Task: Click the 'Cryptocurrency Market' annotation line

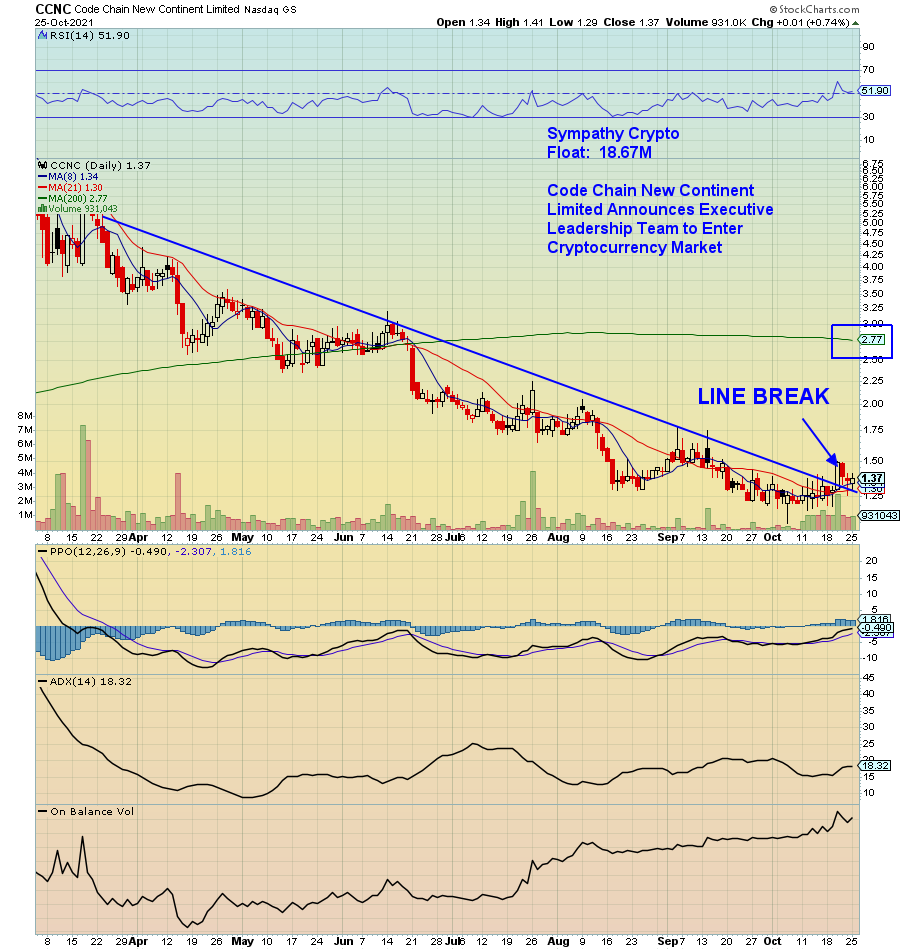Action: pyautogui.click(x=634, y=247)
